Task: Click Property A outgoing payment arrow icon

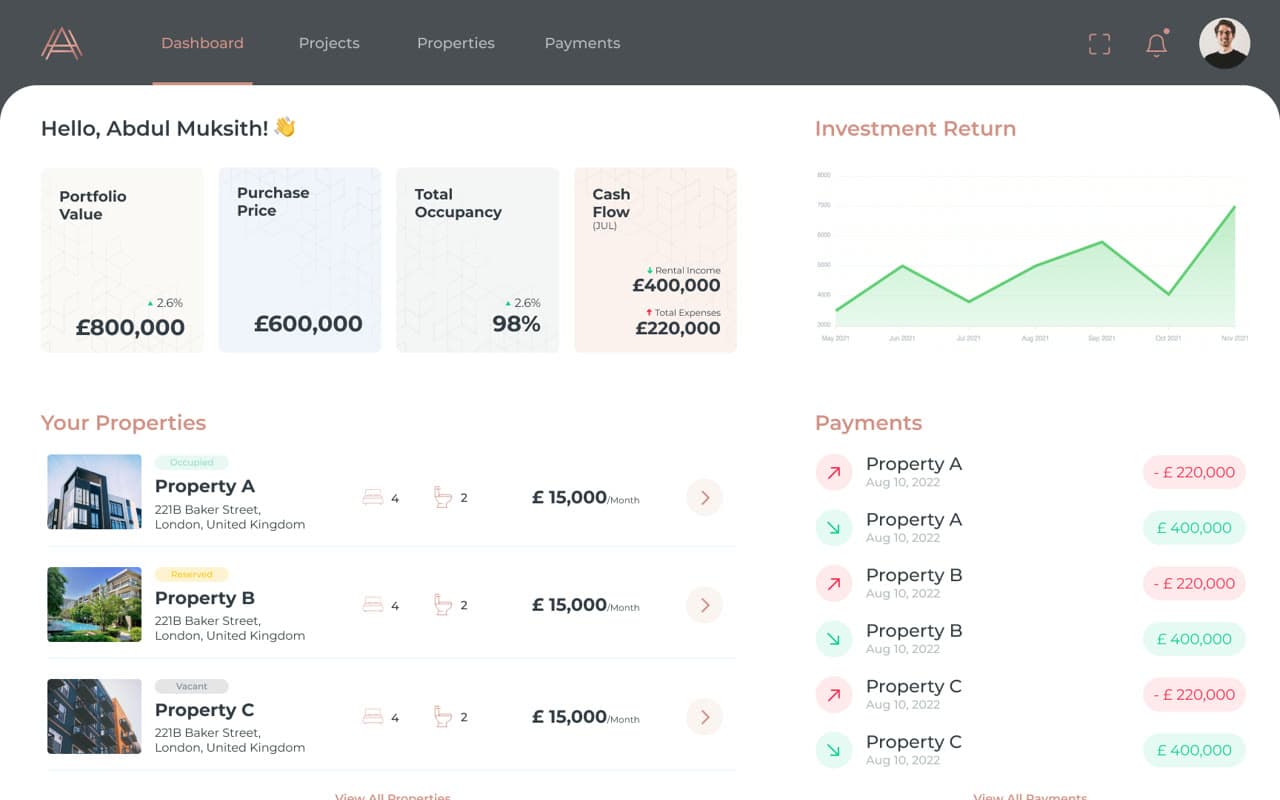Action: (x=834, y=472)
